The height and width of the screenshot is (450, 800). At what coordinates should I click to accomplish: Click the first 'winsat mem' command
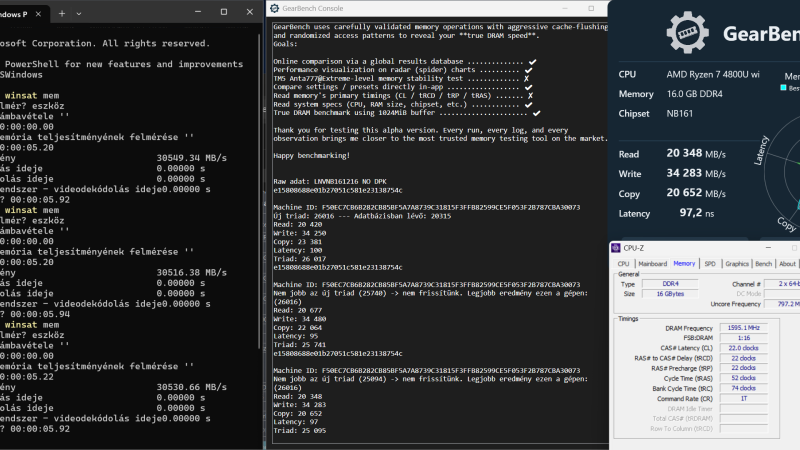pyautogui.click(x=32, y=95)
